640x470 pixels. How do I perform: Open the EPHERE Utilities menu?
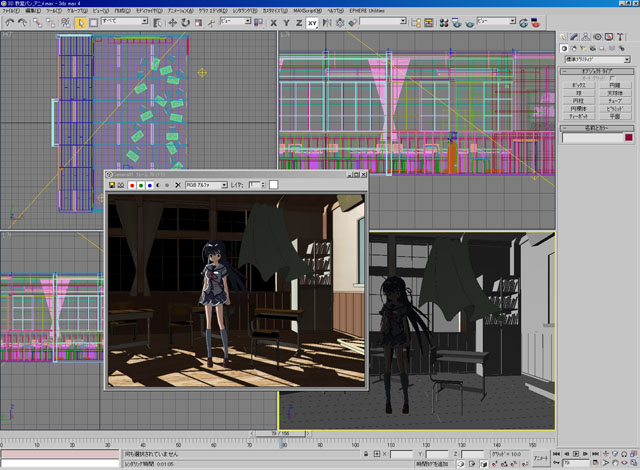click(367, 11)
